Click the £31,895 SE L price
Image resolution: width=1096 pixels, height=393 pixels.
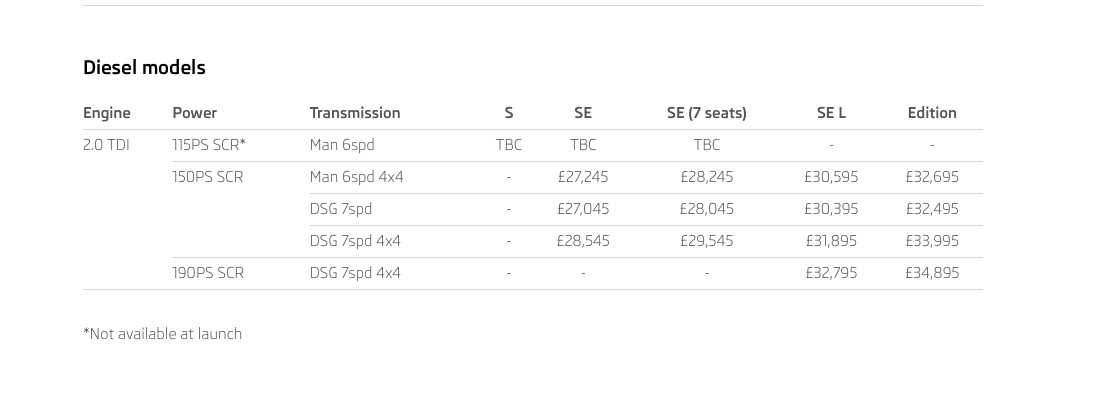(831, 241)
